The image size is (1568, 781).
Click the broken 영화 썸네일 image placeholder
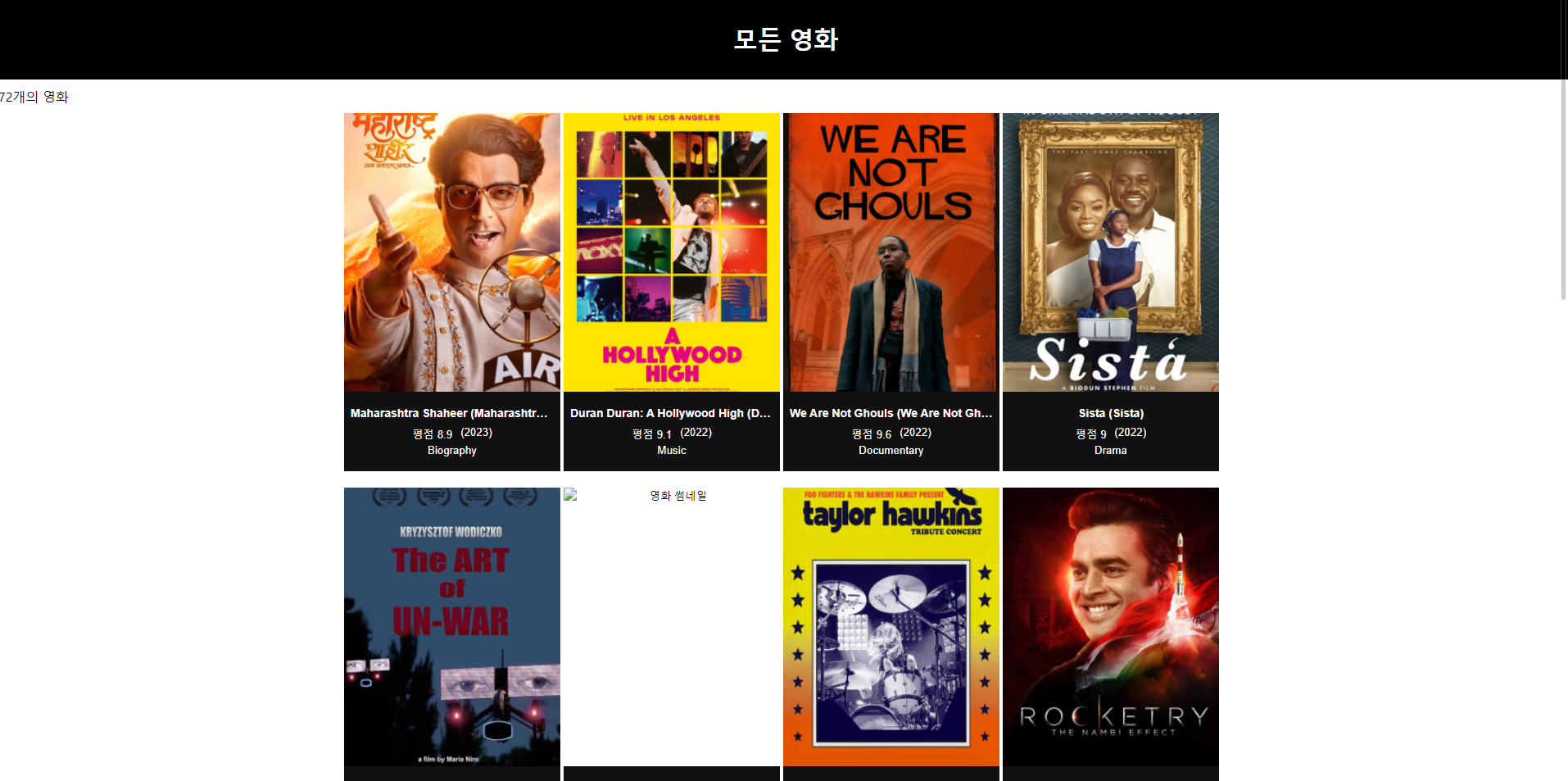click(672, 627)
